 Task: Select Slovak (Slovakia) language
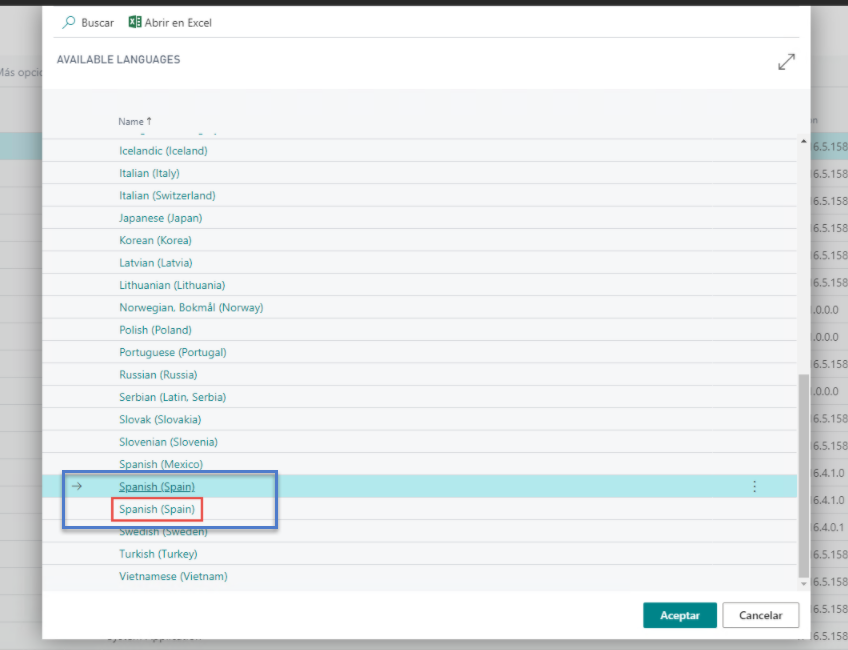160,420
